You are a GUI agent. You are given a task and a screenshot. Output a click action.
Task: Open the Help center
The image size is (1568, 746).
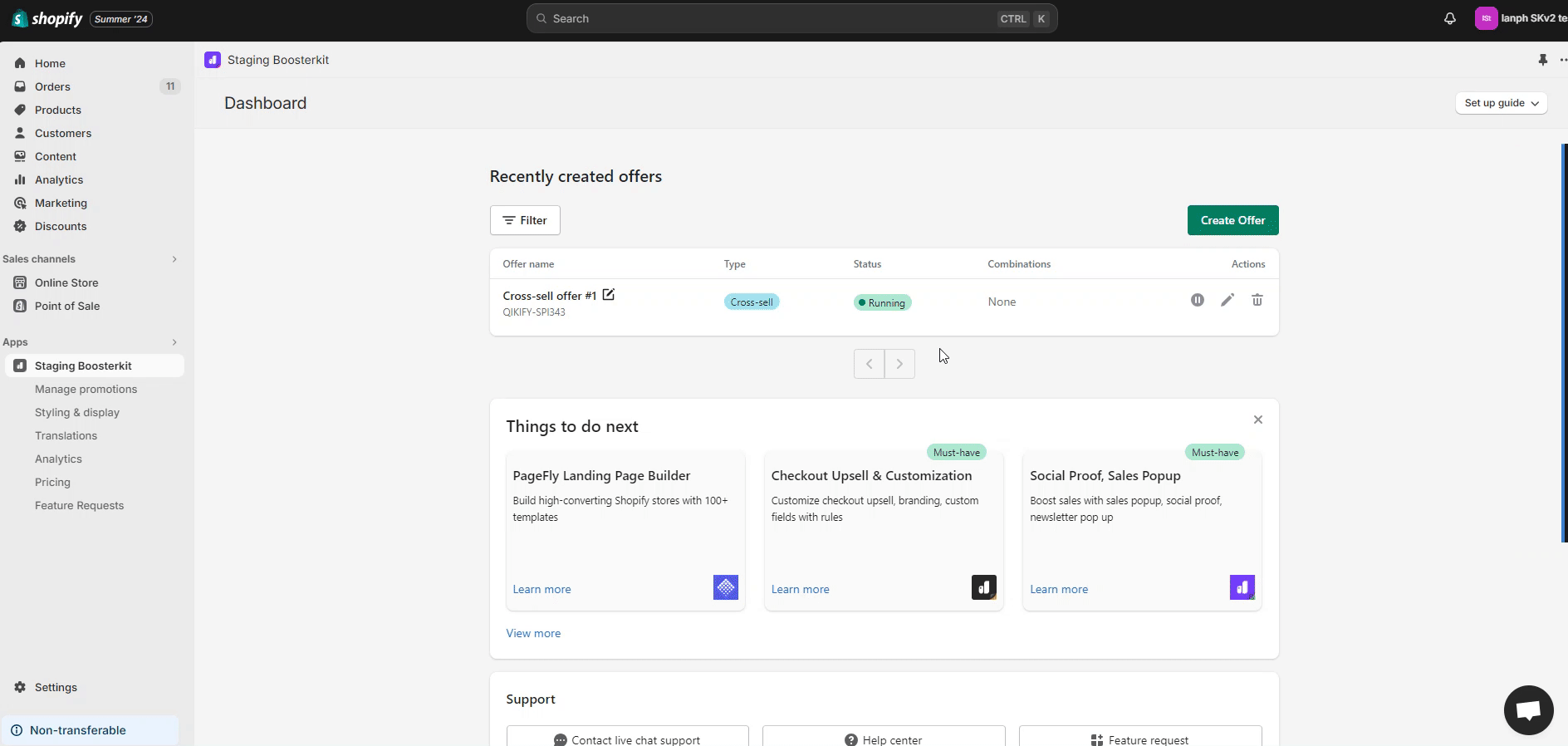coord(884,736)
